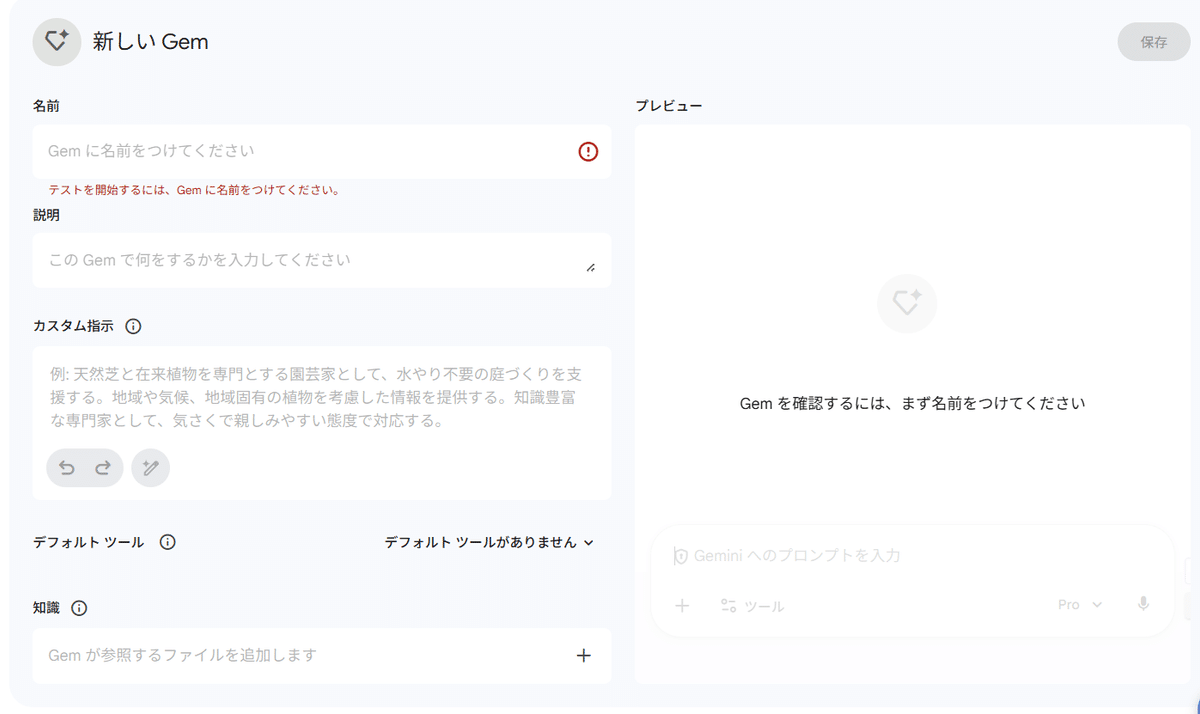Open the カスタム指示 info icon
The height and width of the screenshot is (714, 1200).
pyautogui.click(x=133, y=326)
